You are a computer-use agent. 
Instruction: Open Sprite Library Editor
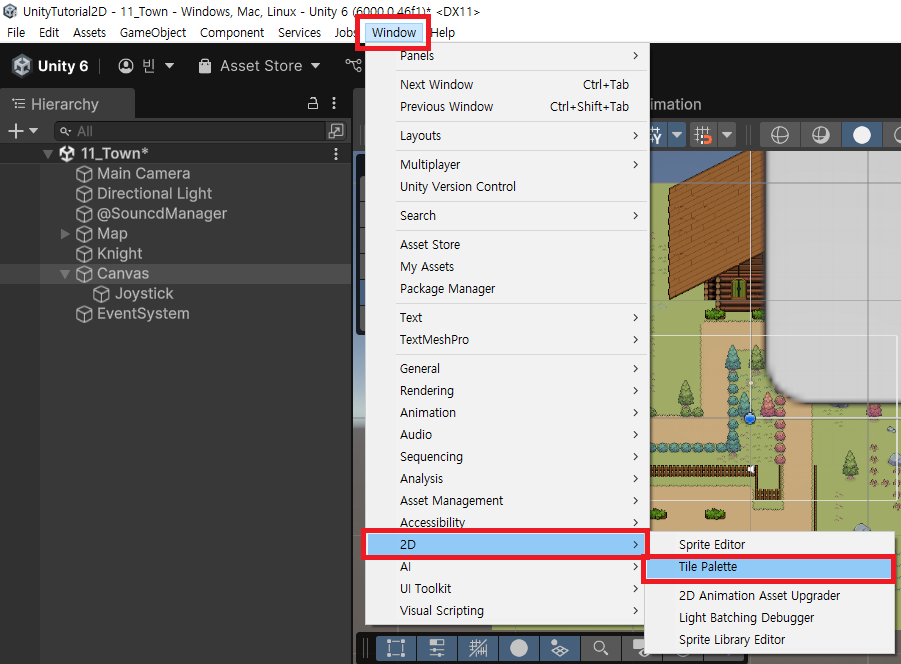(x=769, y=639)
